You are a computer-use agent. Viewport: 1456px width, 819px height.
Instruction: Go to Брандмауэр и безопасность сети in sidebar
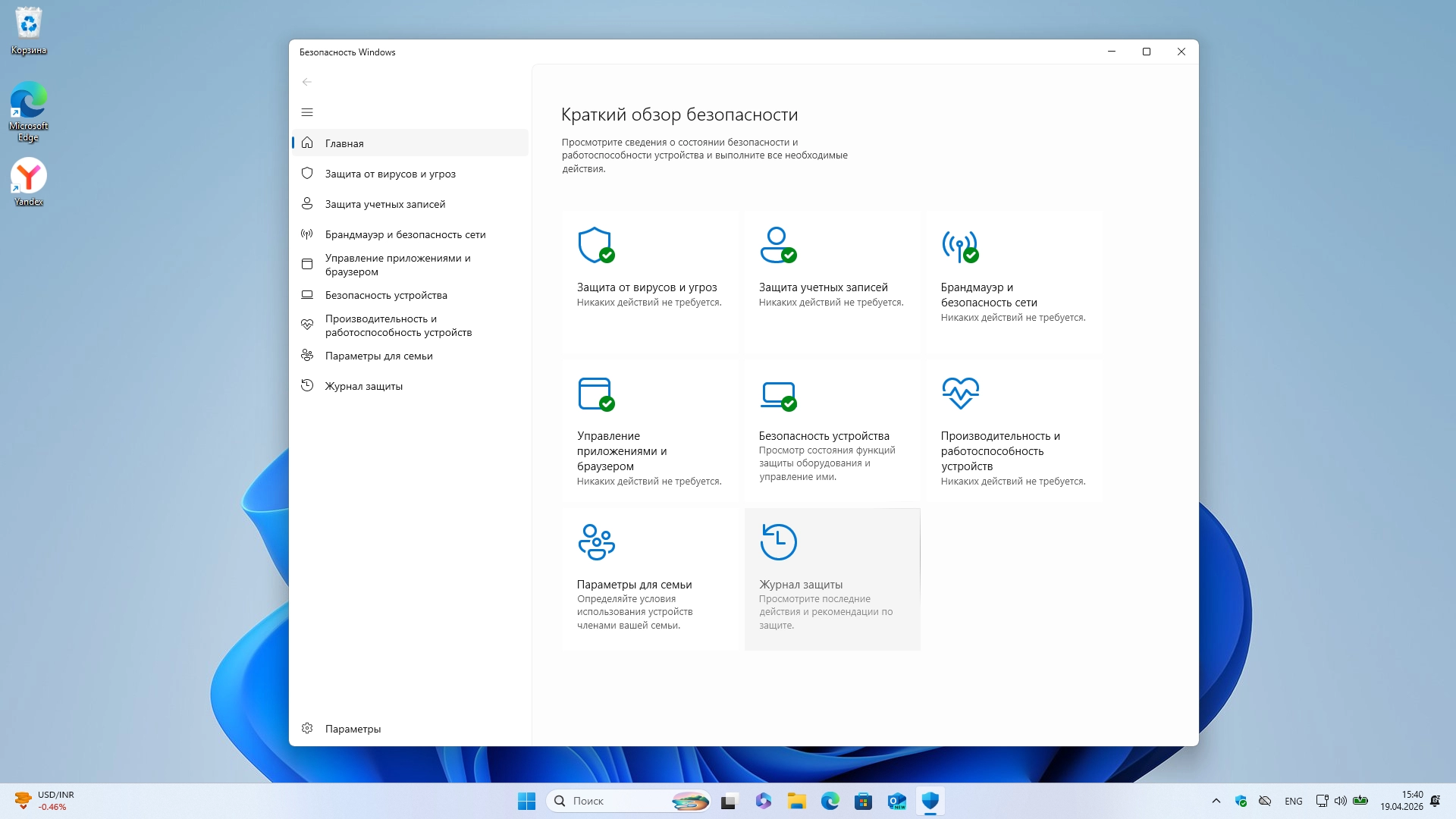coord(405,234)
